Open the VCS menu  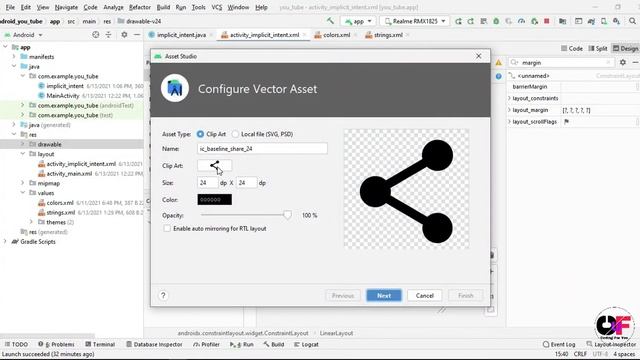click(216, 7)
